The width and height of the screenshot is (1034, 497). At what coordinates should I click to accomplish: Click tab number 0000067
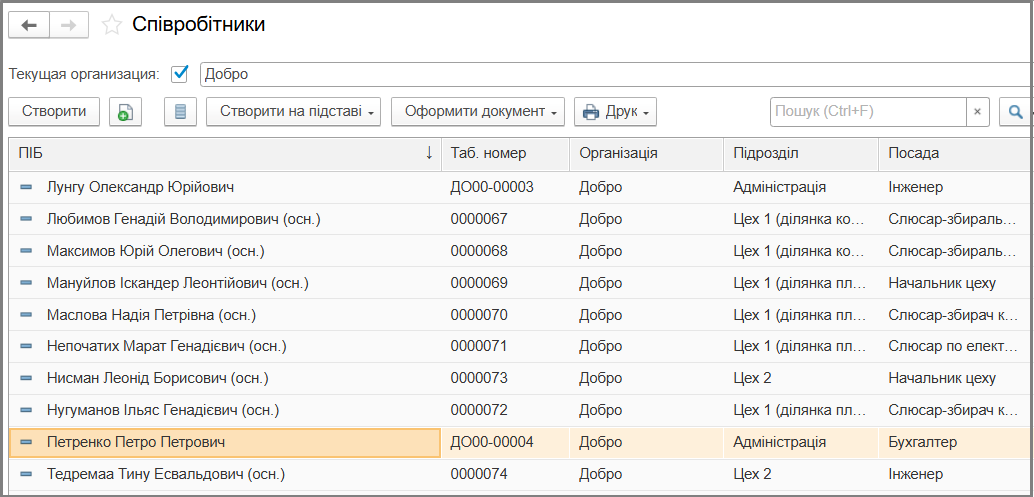(479, 219)
